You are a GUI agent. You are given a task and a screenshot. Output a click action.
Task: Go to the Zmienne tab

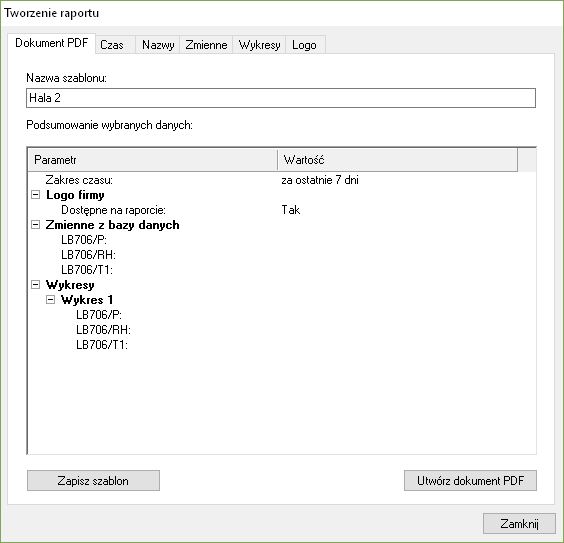(x=206, y=45)
